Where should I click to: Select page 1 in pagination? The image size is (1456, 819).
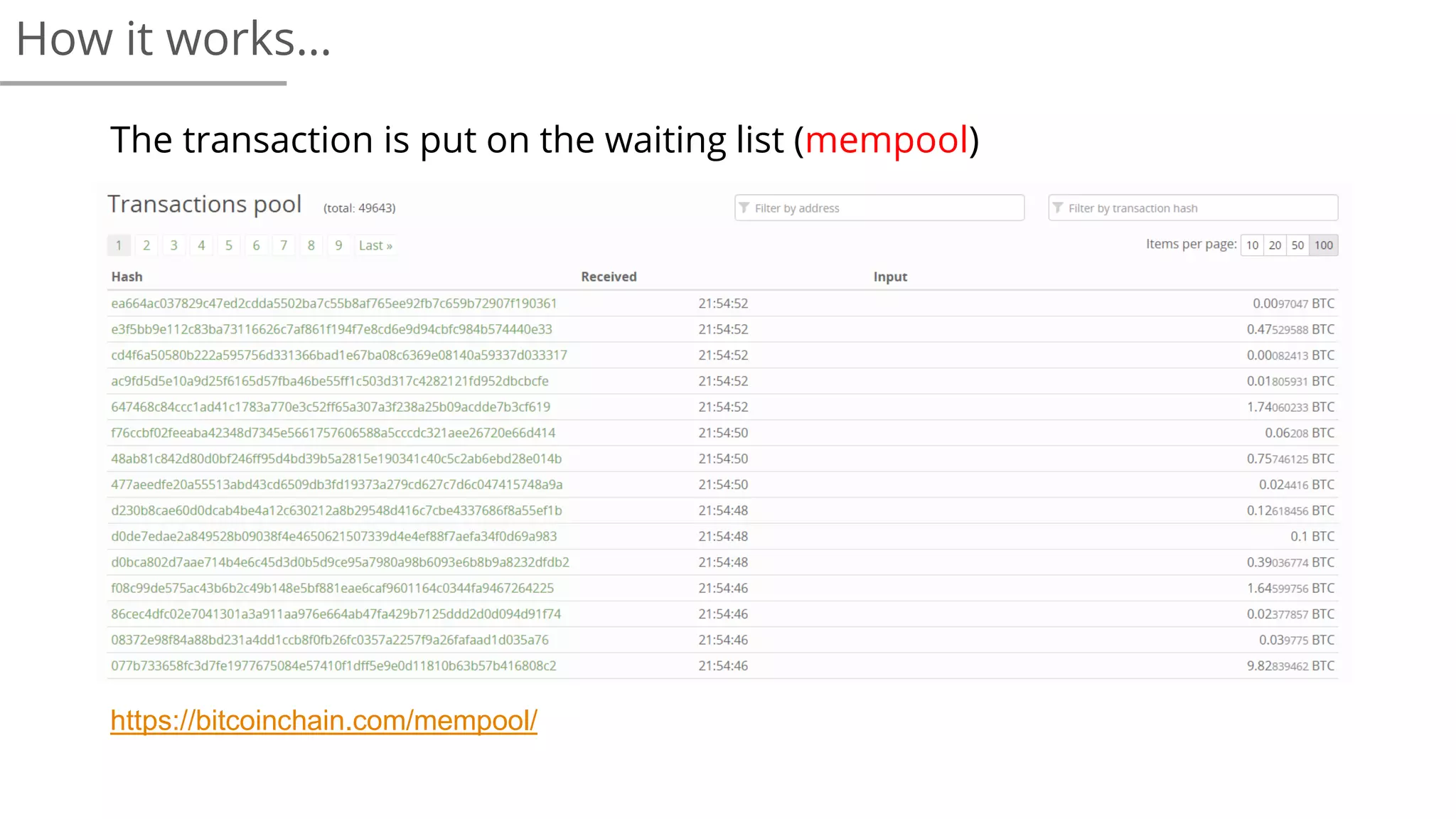click(x=119, y=245)
